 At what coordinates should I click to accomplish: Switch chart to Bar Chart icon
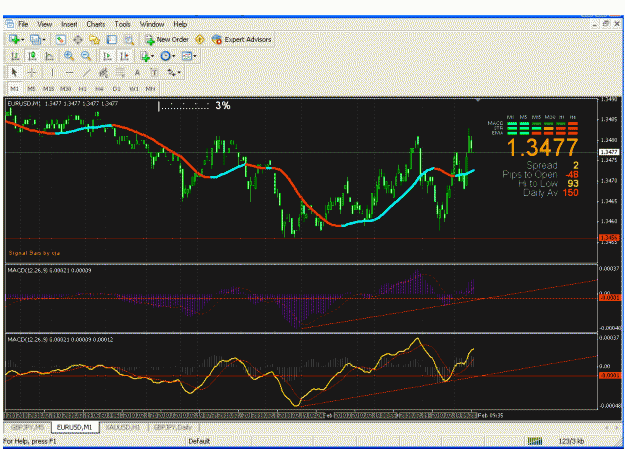(x=15, y=56)
